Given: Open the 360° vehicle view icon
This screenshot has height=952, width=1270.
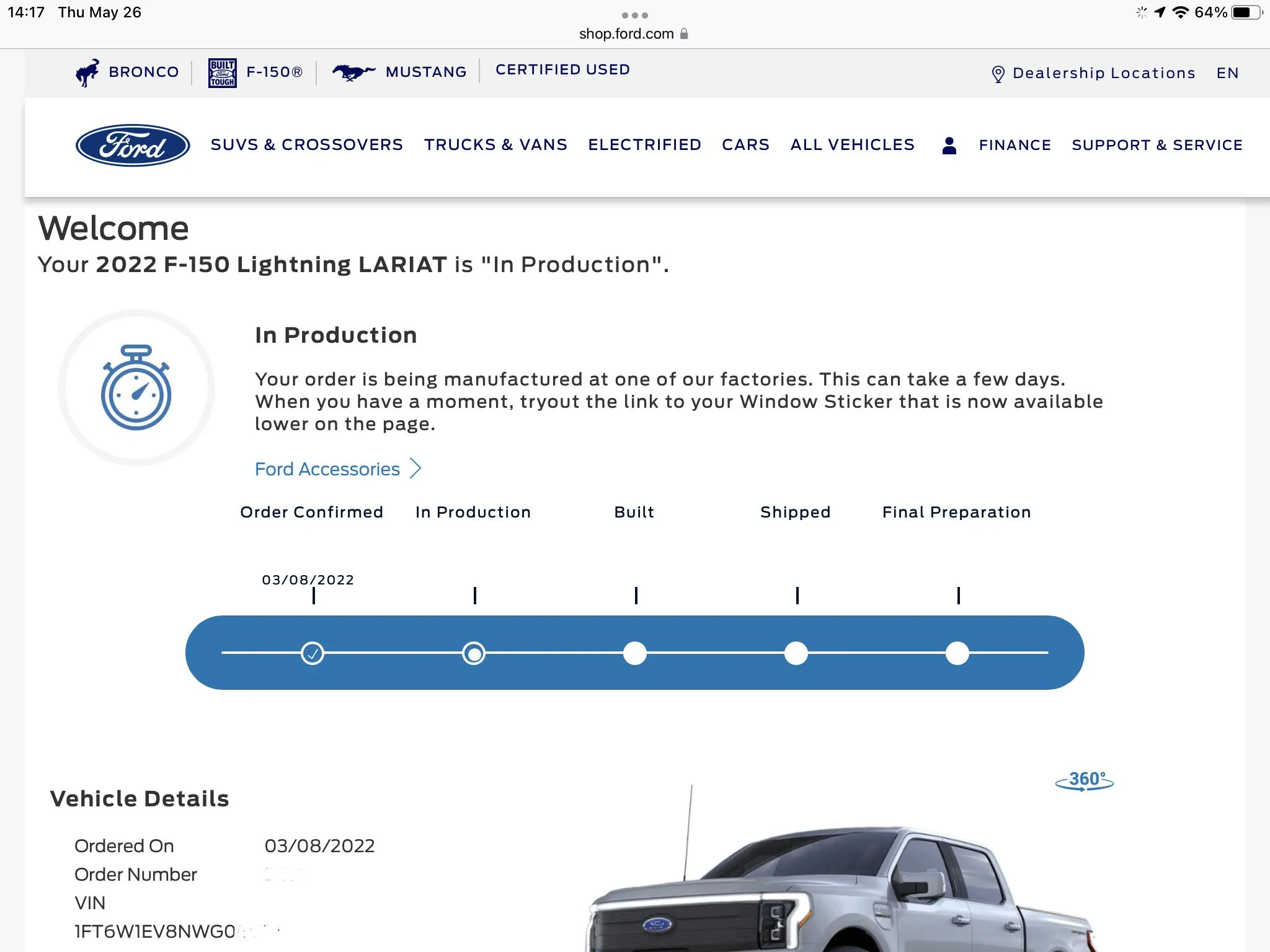Looking at the screenshot, I should coord(1084,780).
